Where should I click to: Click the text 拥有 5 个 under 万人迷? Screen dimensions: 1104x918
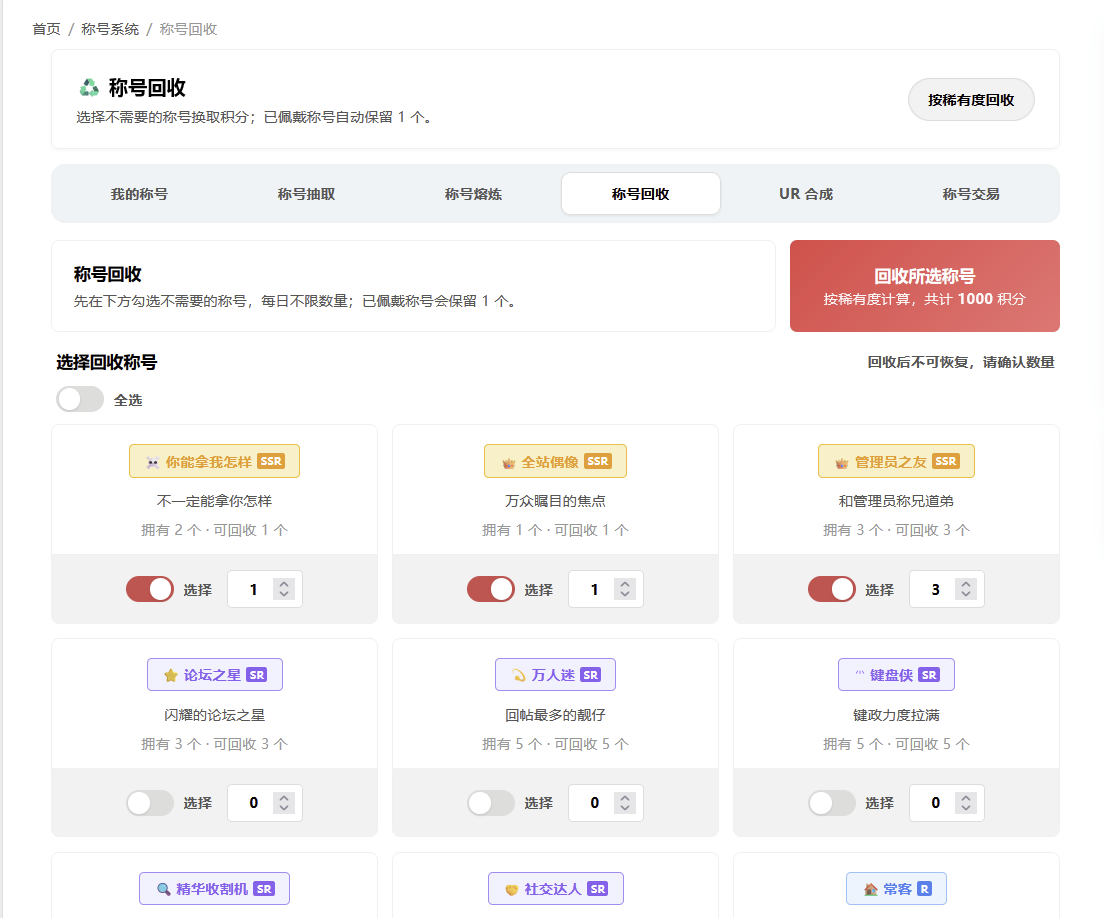(512, 744)
